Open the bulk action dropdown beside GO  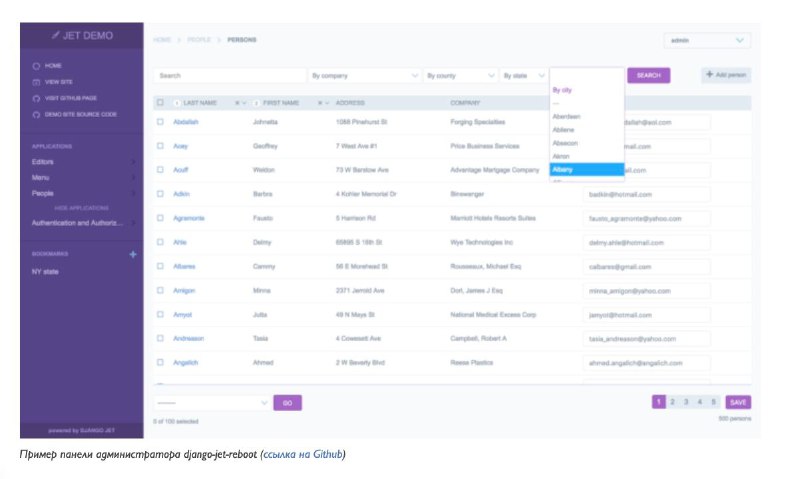click(x=212, y=403)
